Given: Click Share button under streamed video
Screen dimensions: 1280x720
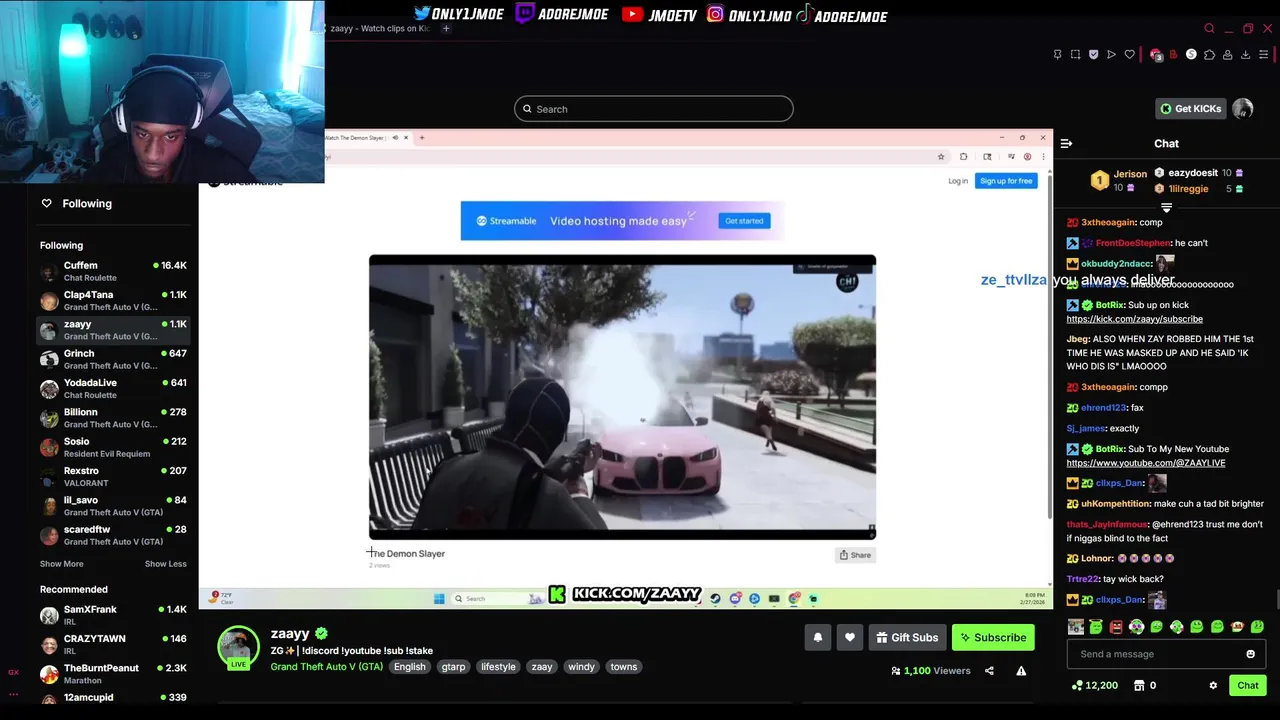Looking at the screenshot, I should pyautogui.click(x=855, y=555).
